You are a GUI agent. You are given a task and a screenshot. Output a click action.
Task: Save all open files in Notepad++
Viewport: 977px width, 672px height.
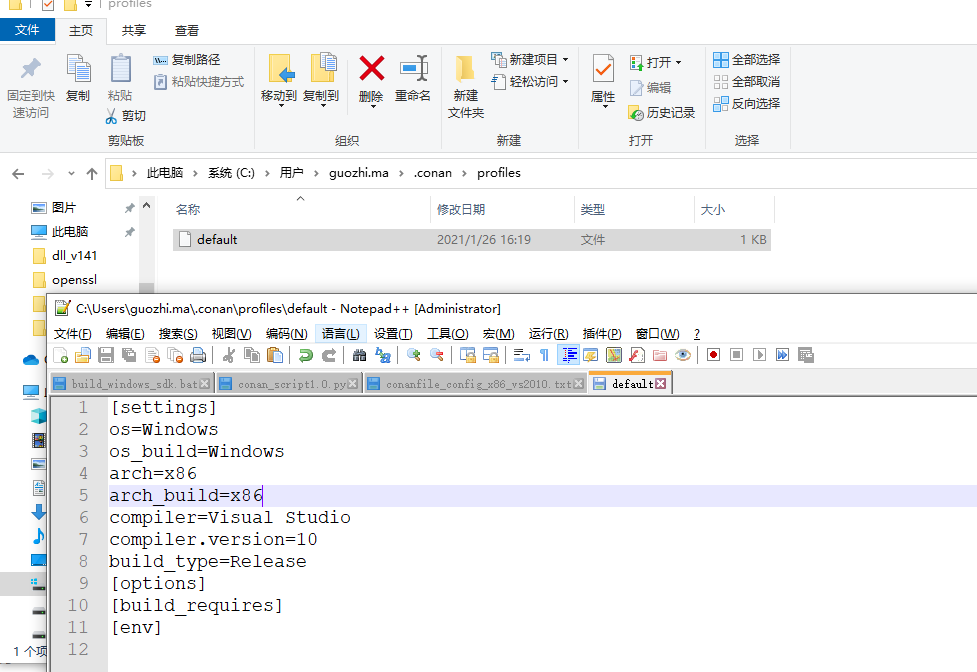point(130,356)
